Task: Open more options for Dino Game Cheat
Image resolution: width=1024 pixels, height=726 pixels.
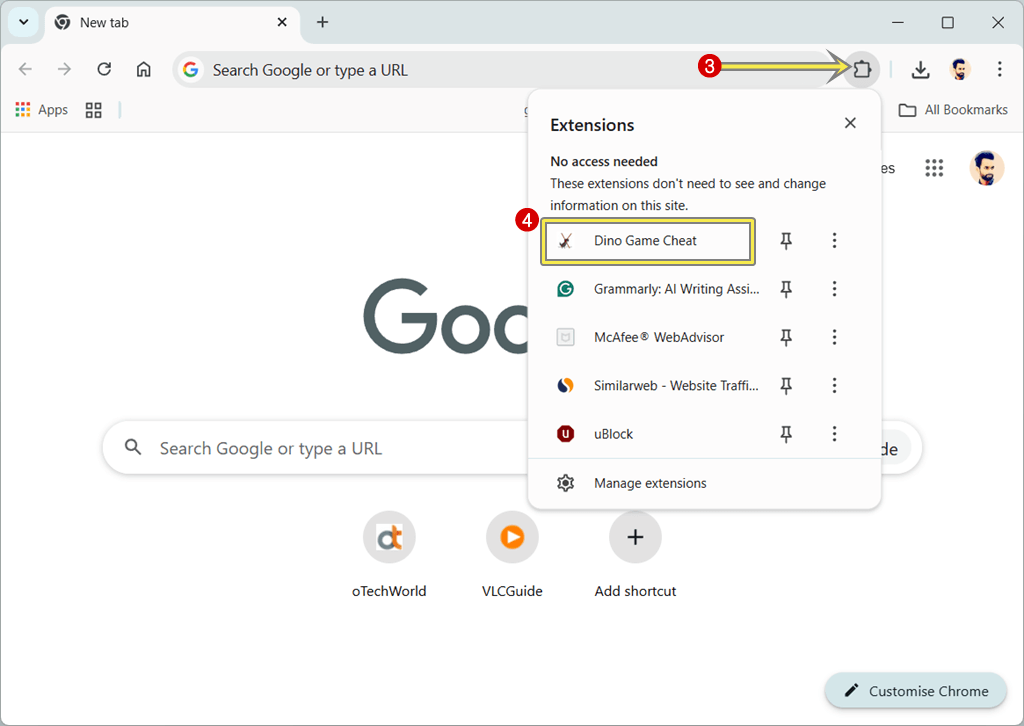Action: [834, 240]
